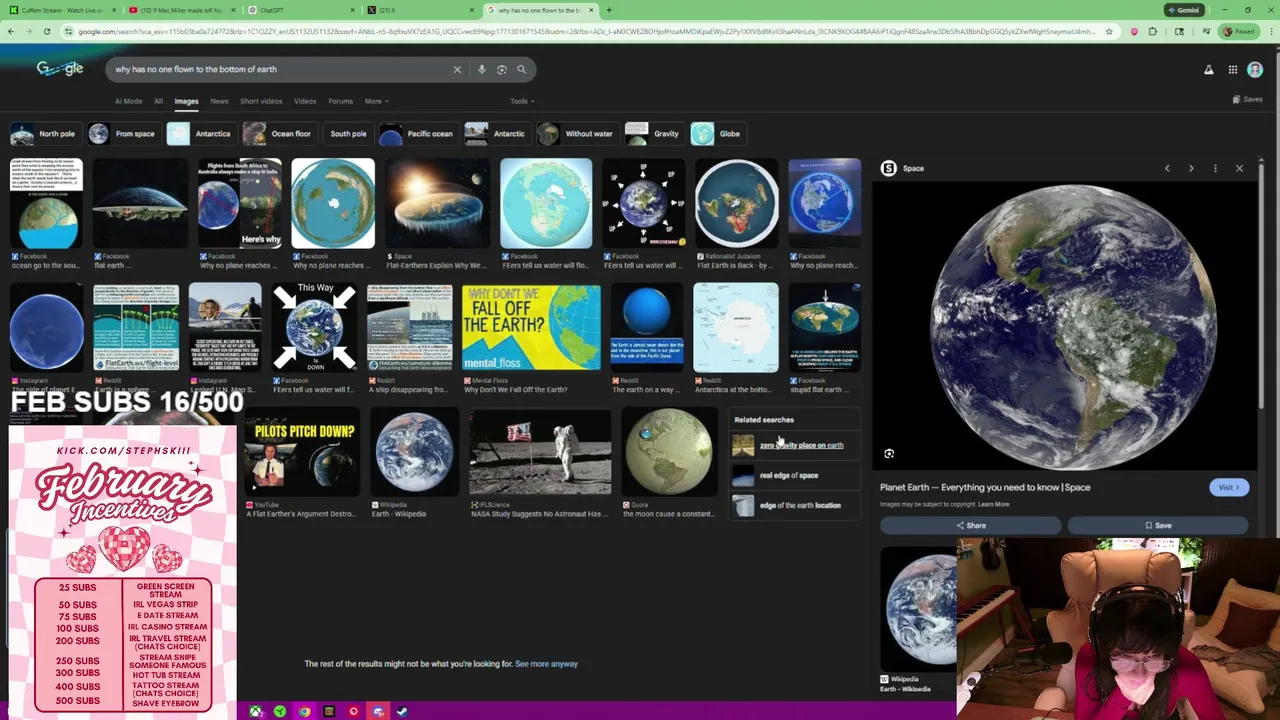This screenshot has width=1280, height=720.
Task: Open Steam from the taskbar
Action: pyautogui.click(x=402, y=711)
